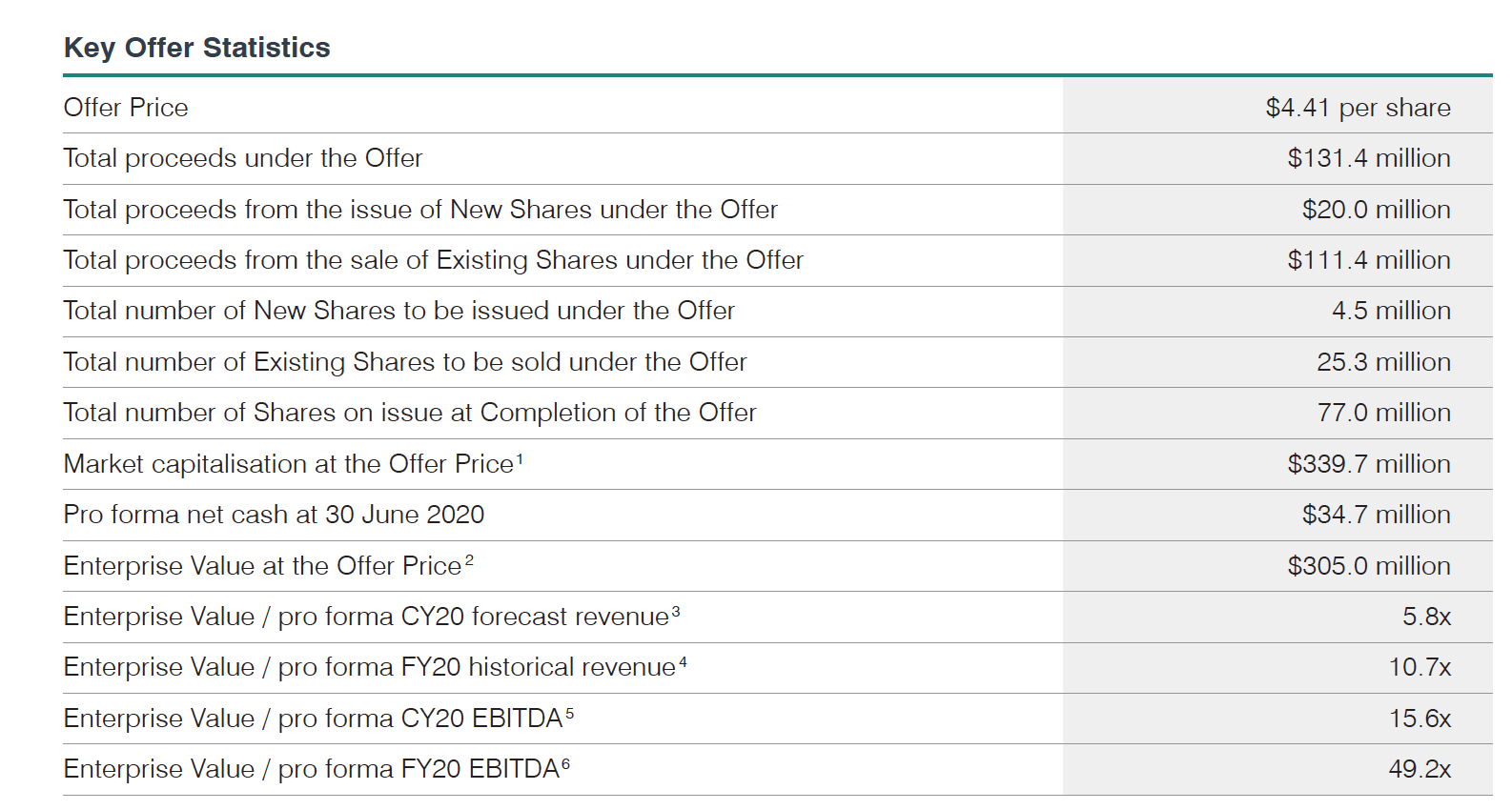Click the $20.0 million New Shares proceeds
This screenshot has height=810, width=1512.
click(1376, 210)
